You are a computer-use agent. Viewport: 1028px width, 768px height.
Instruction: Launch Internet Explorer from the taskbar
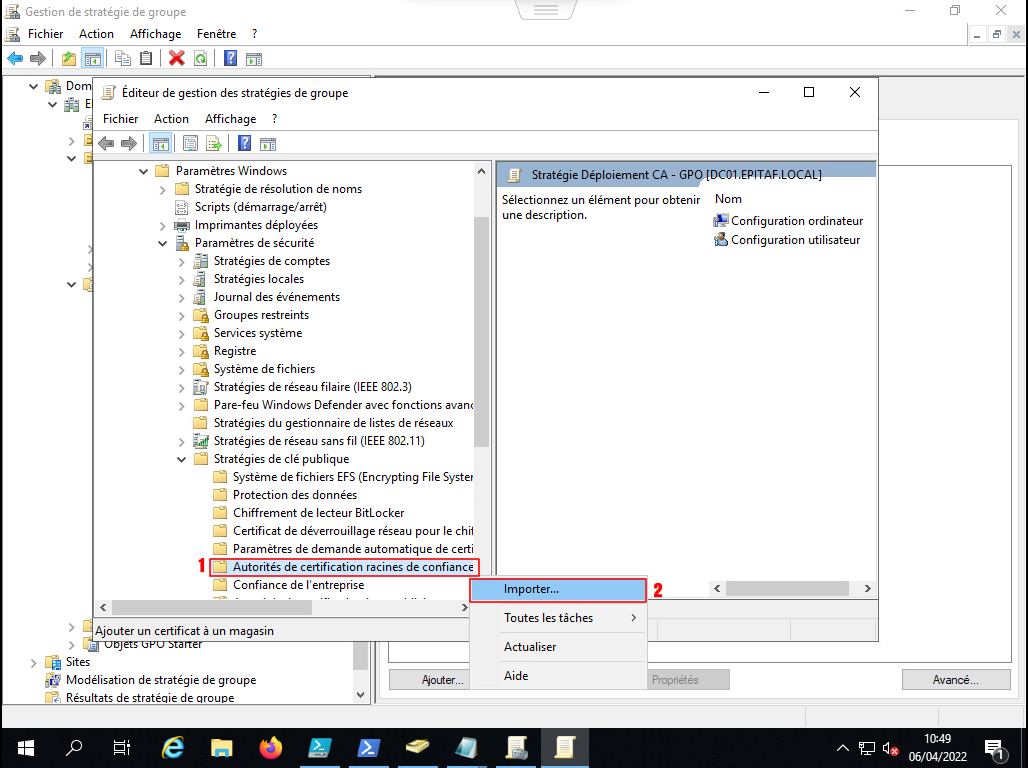click(173, 747)
